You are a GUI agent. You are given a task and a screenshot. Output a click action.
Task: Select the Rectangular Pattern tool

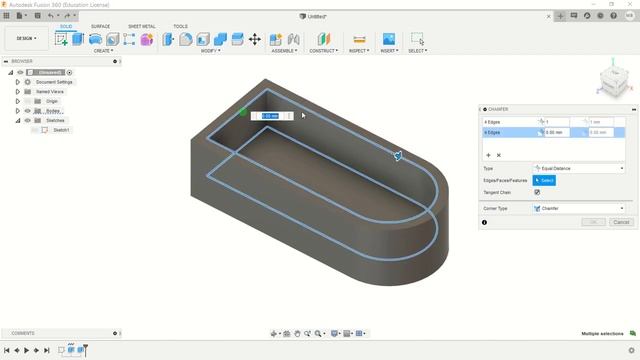point(129,39)
